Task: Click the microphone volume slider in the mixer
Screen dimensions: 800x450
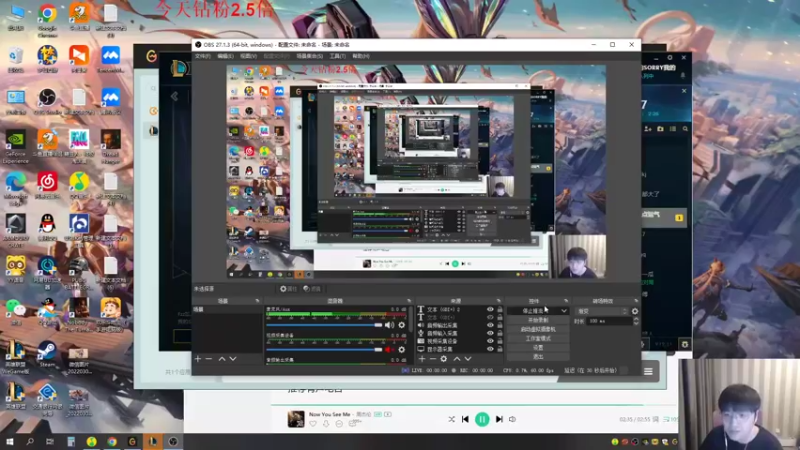Action: (x=324, y=325)
